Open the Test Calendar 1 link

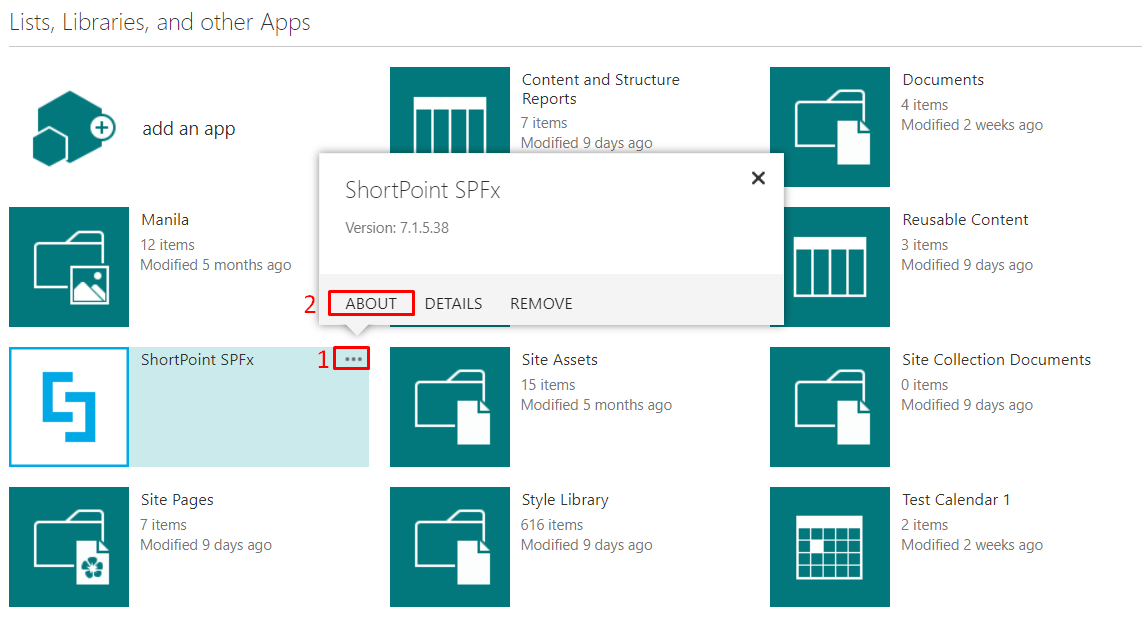click(956, 500)
